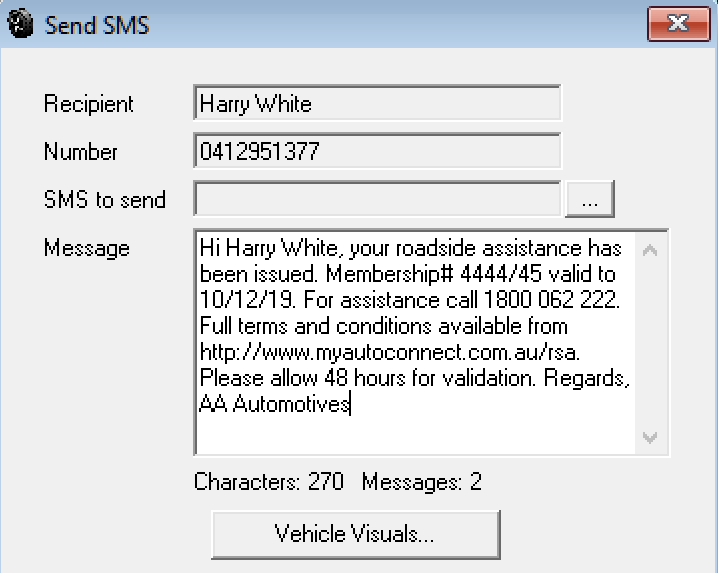Click the message scrollbar up arrow
Image resolution: width=718 pixels, height=573 pixels.
pyautogui.click(x=650, y=251)
